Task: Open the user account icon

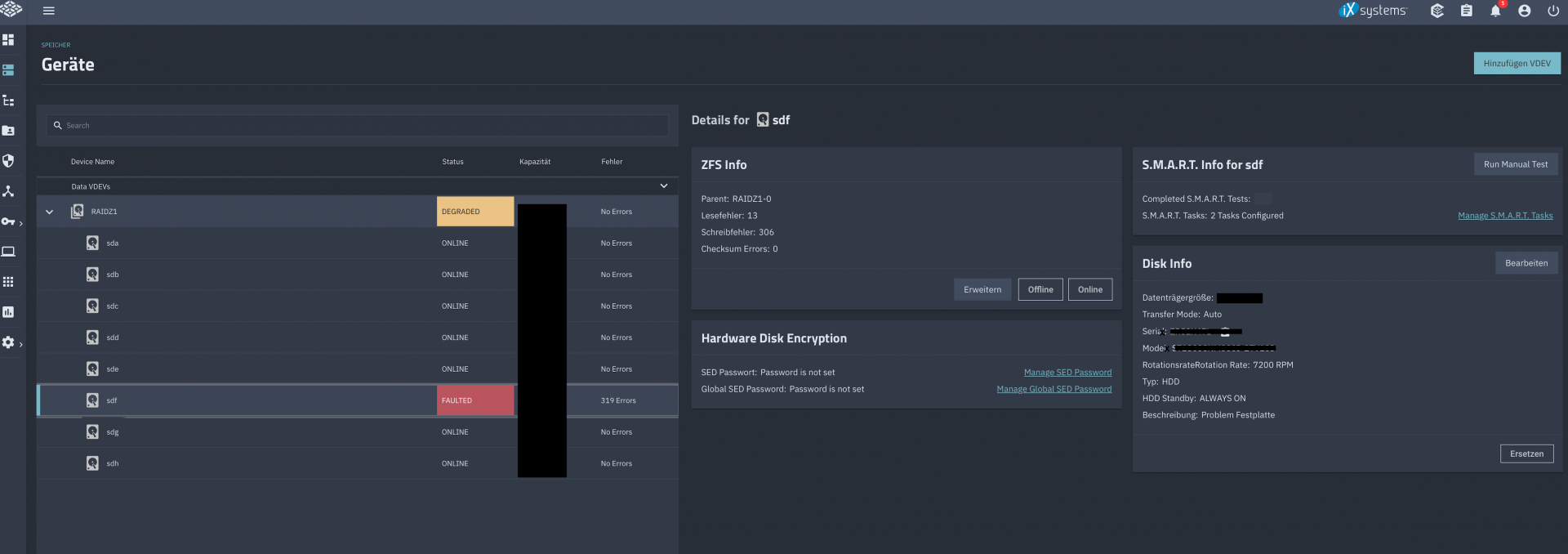Action: point(1524,11)
